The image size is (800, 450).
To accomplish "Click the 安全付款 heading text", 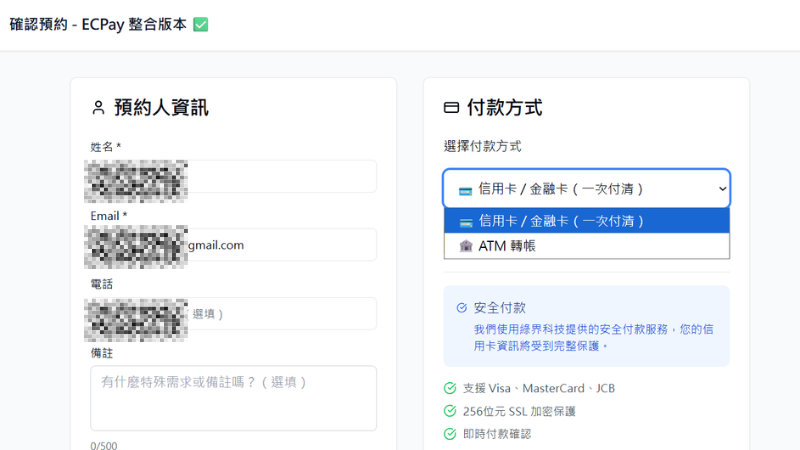I will [x=499, y=308].
